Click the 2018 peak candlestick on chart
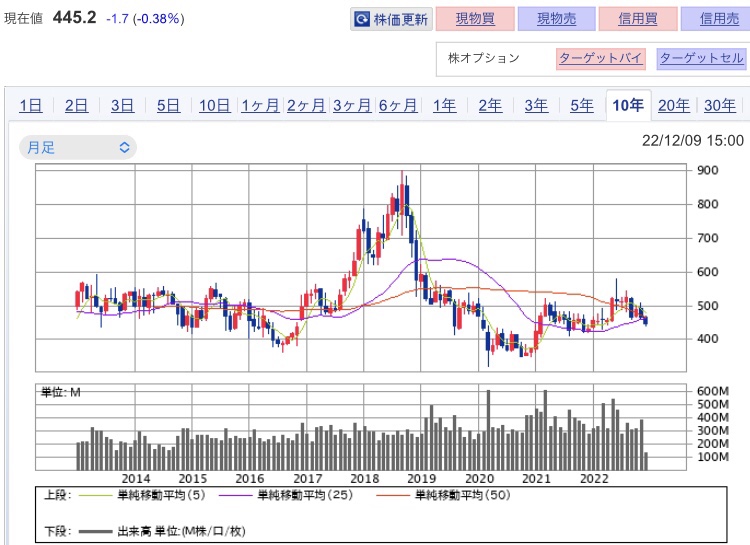Viewport: 750px width, 545px height. point(402,199)
